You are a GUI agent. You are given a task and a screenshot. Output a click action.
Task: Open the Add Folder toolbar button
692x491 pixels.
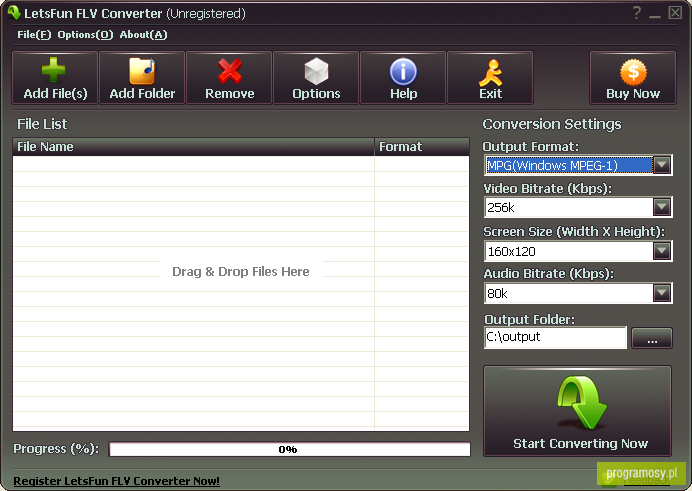(142, 78)
